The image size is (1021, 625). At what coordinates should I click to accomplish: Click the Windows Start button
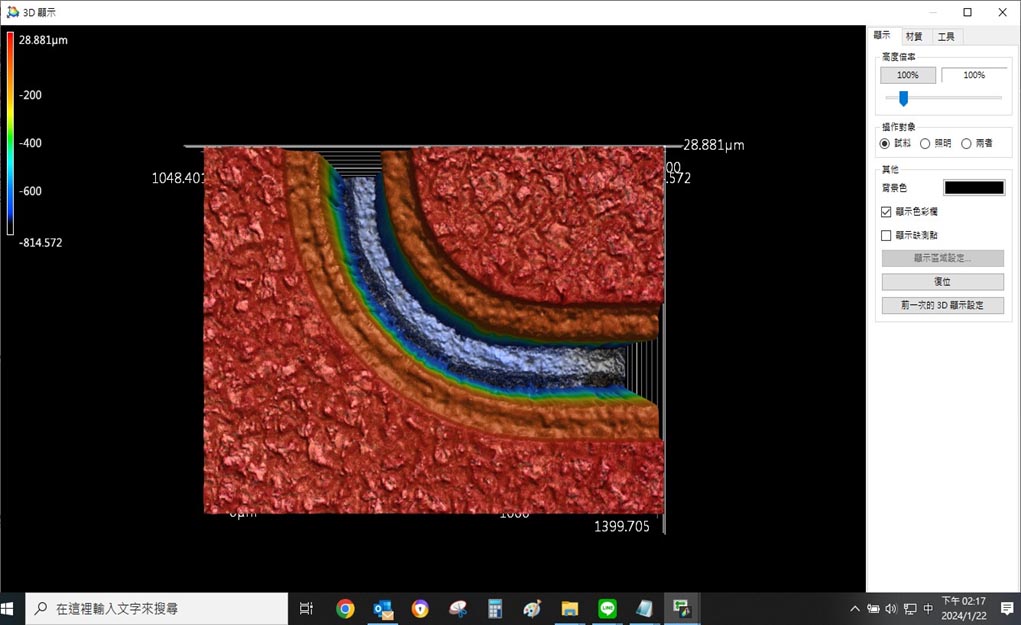12,608
